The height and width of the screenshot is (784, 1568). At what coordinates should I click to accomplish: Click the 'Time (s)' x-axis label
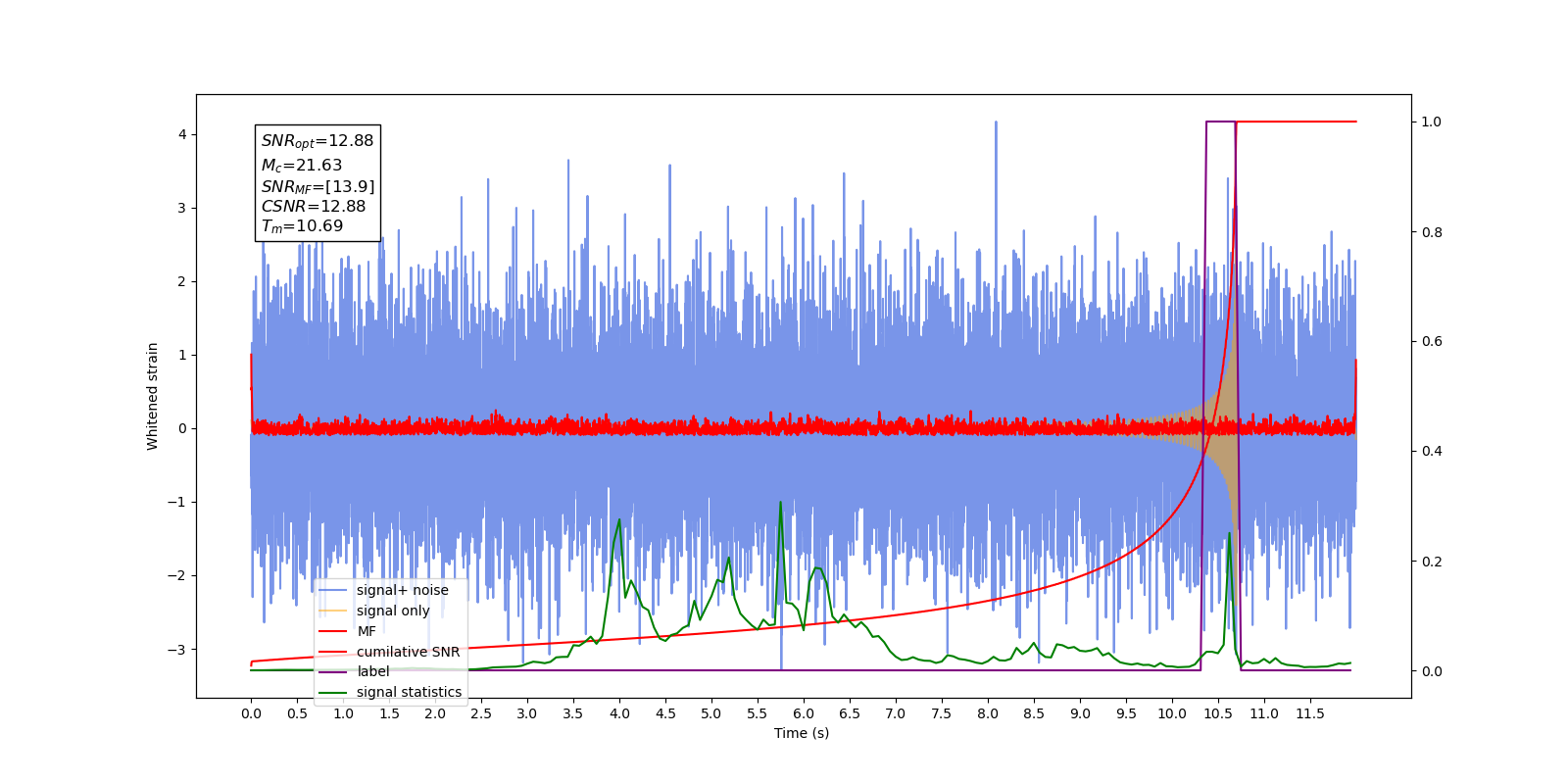tap(802, 733)
